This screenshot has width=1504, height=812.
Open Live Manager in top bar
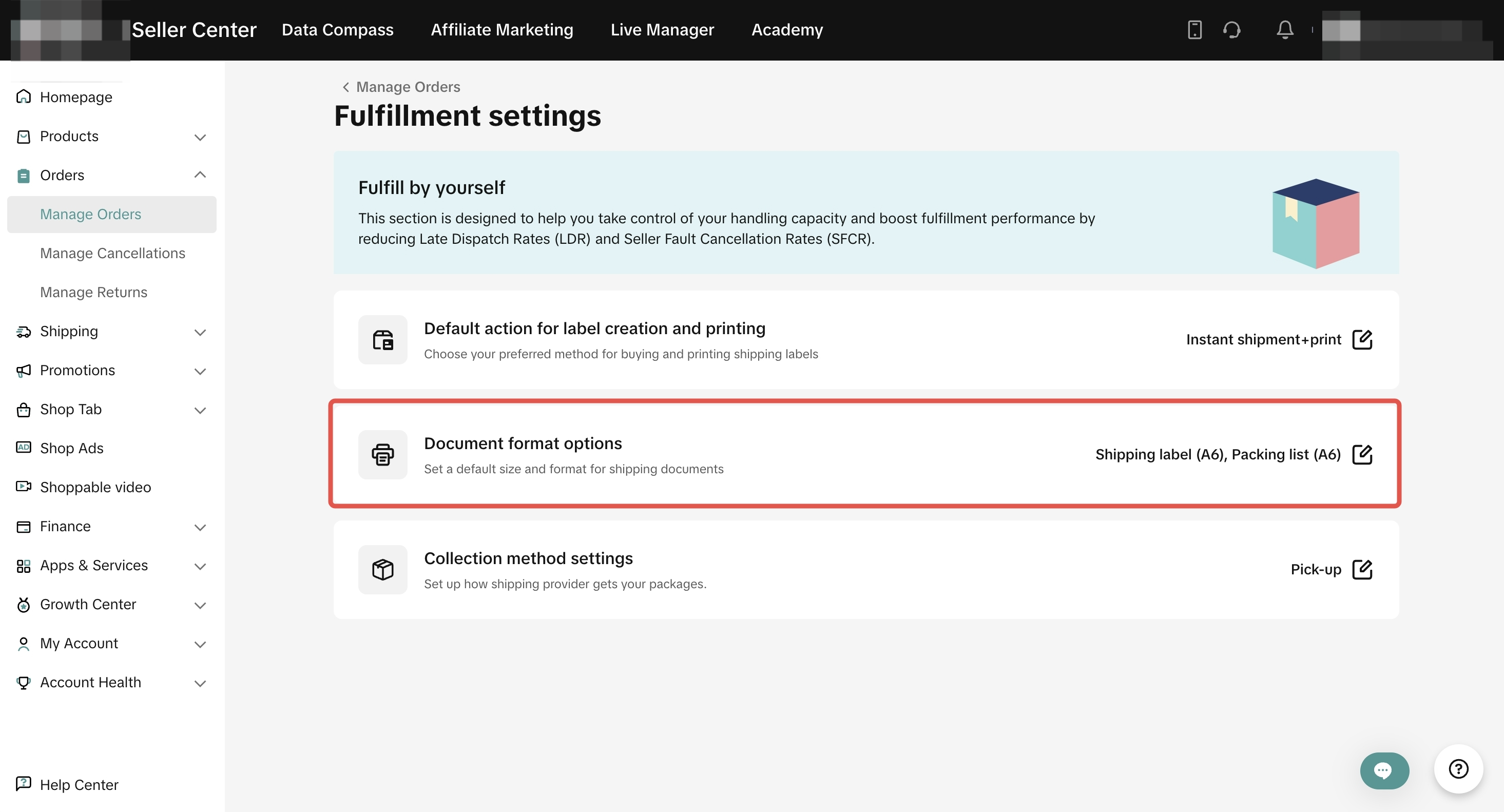tap(662, 30)
